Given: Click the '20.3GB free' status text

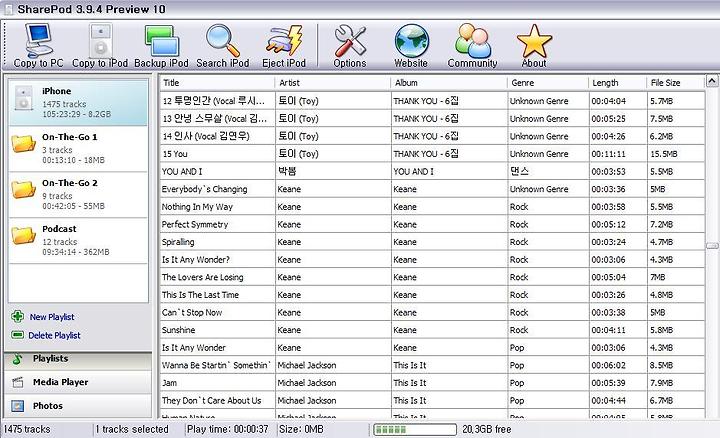Looking at the screenshot, I should coord(487,429).
